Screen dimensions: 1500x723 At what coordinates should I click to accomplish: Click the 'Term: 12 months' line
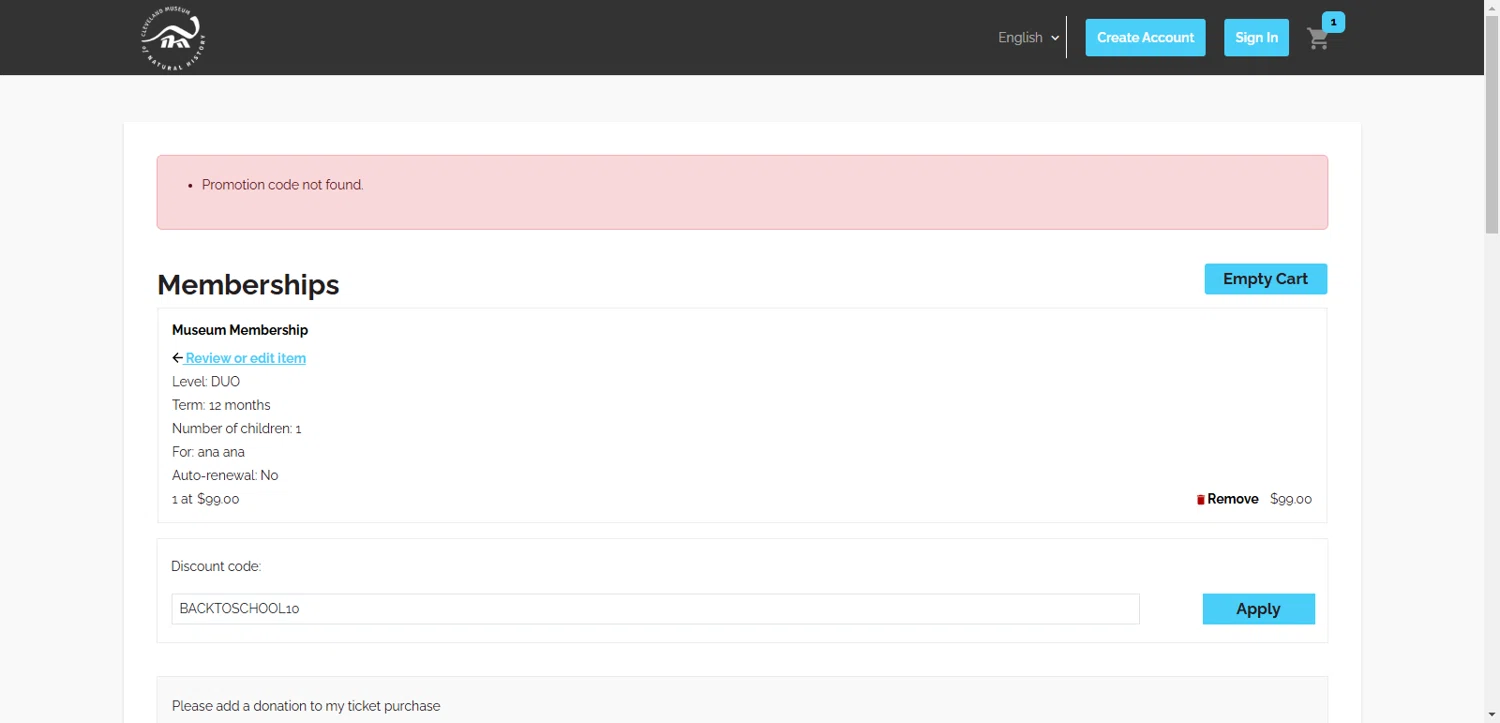tap(221, 405)
